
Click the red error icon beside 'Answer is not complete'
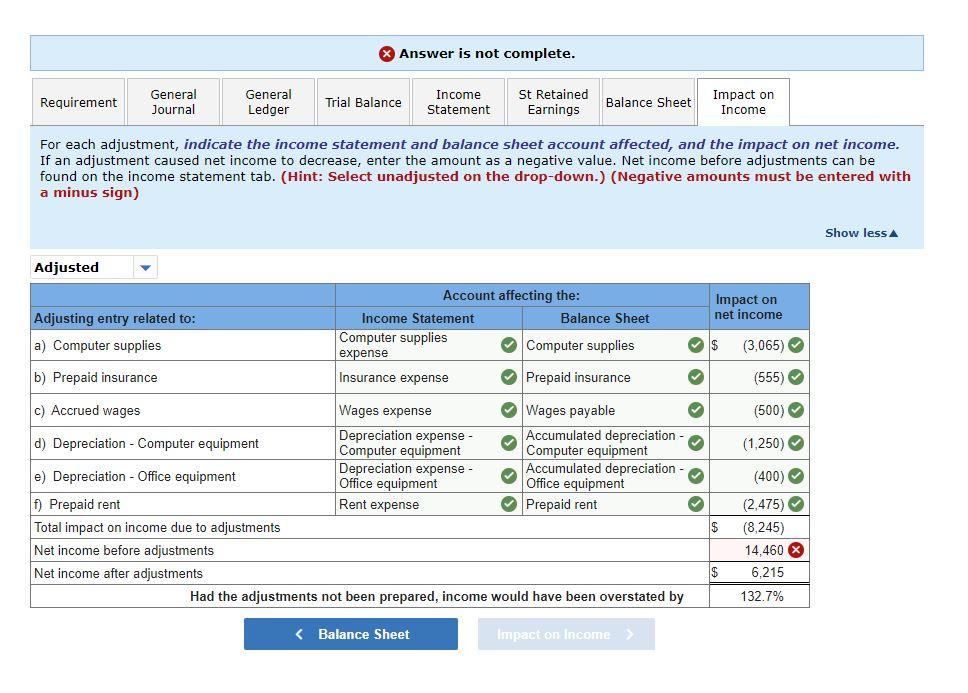386,54
